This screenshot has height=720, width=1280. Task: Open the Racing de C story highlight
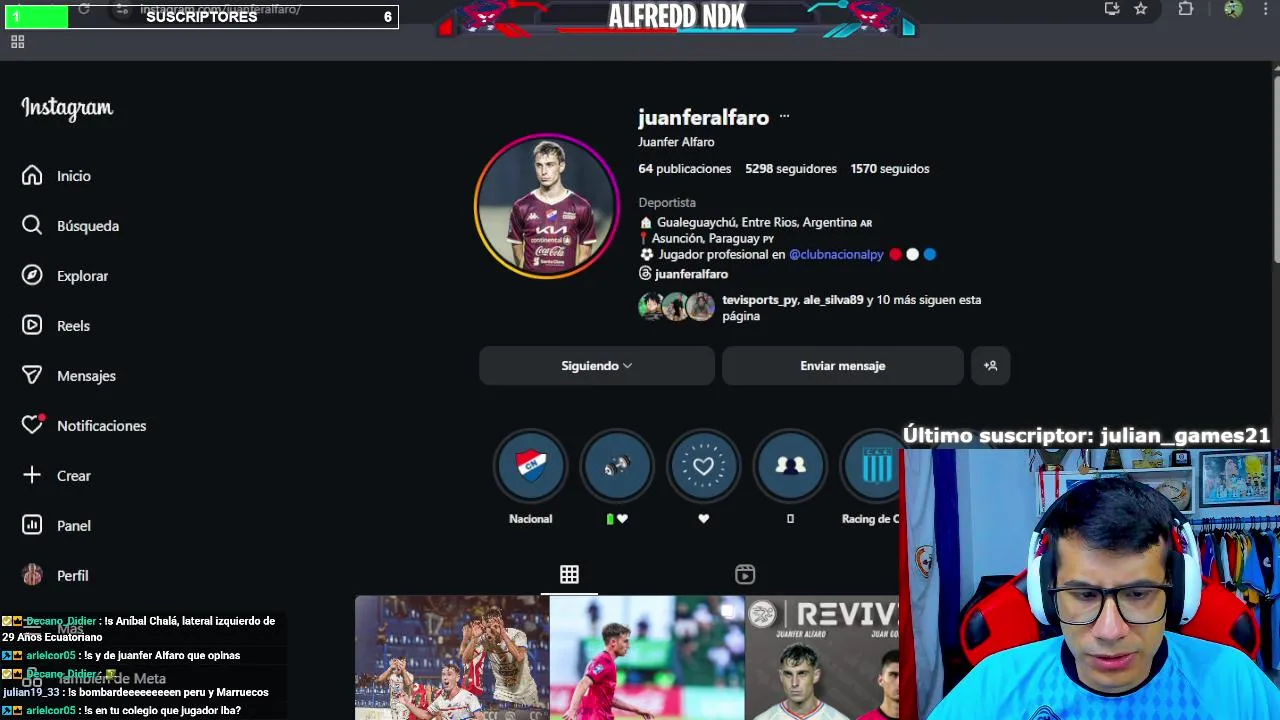tap(872, 465)
